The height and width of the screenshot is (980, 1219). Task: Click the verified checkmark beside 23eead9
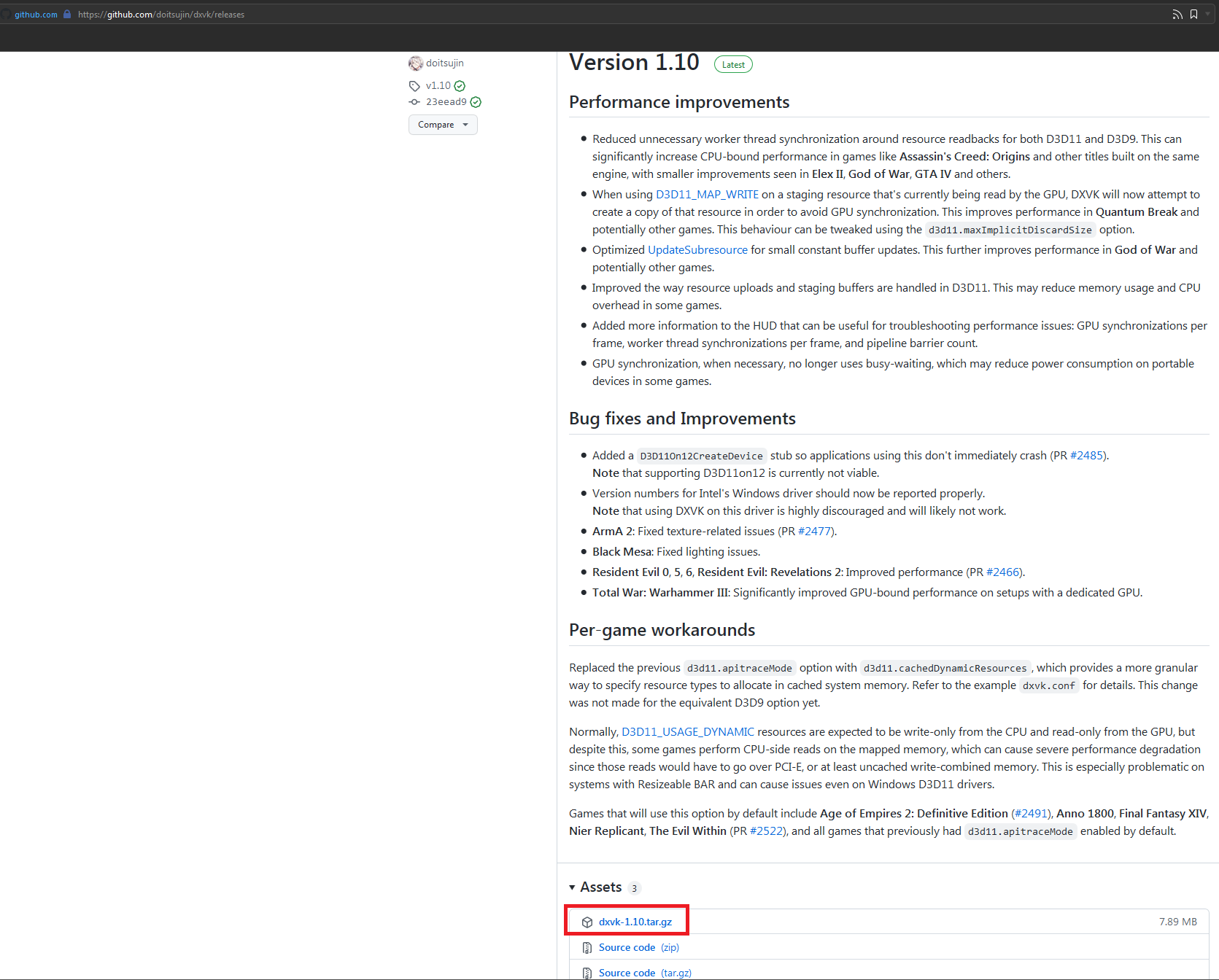[476, 102]
